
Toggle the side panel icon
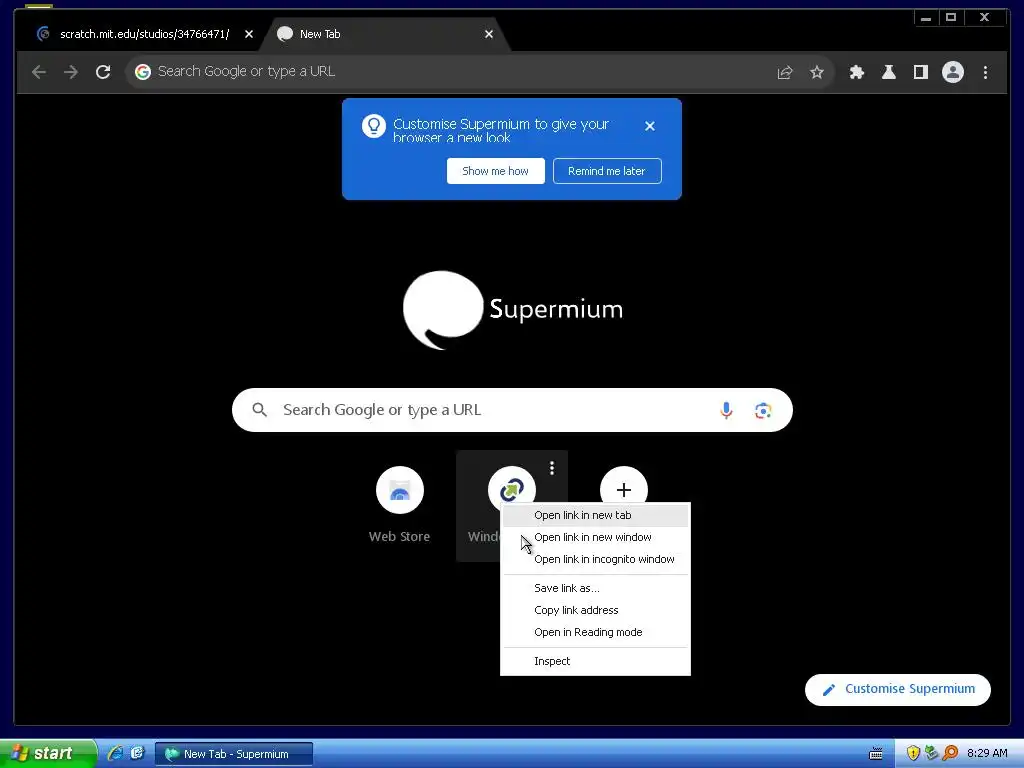pos(921,72)
